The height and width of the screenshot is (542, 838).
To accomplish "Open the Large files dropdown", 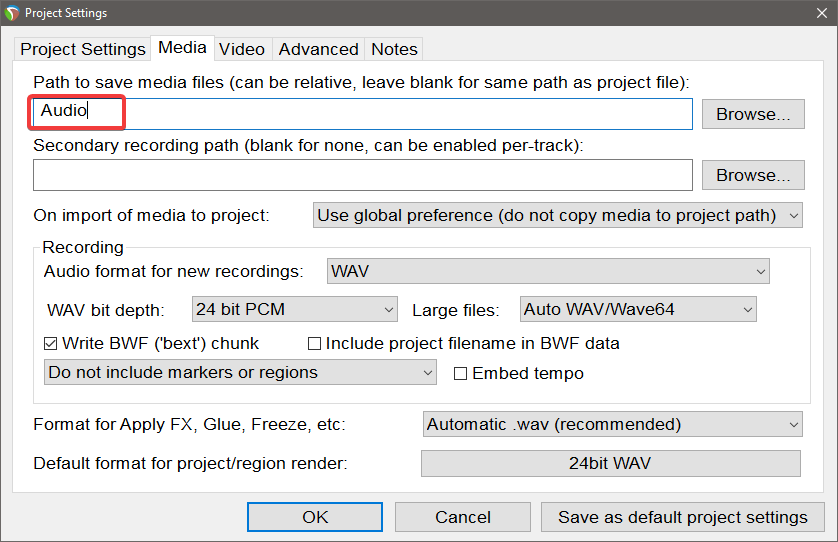I will pyautogui.click(x=638, y=310).
